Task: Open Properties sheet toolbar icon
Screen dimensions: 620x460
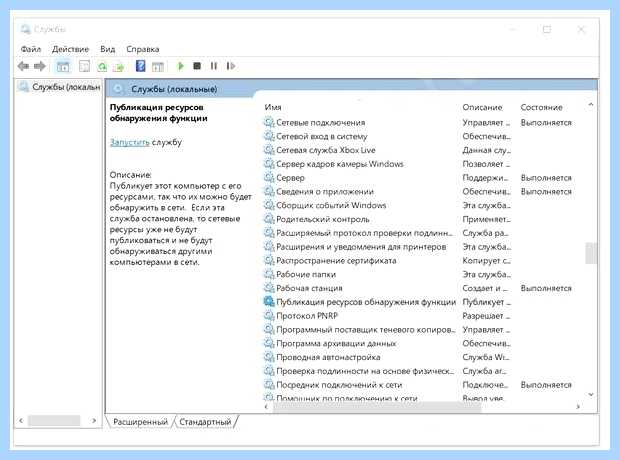Action: (84, 66)
